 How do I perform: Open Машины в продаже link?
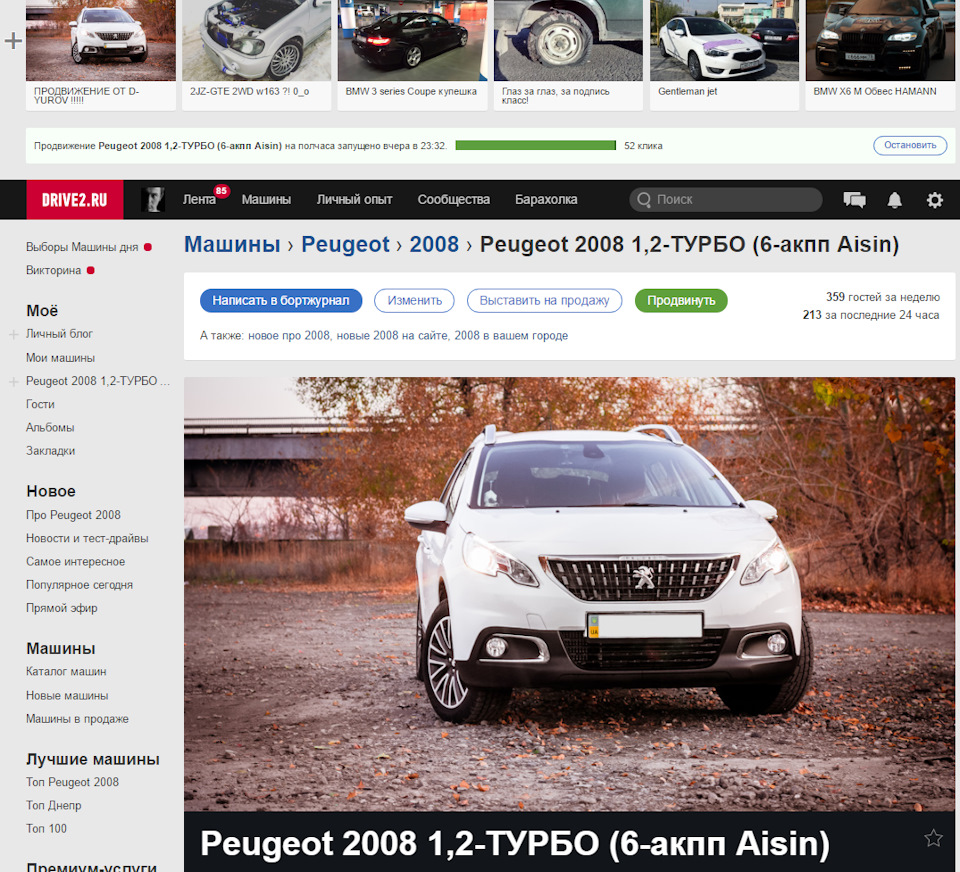pos(77,720)
